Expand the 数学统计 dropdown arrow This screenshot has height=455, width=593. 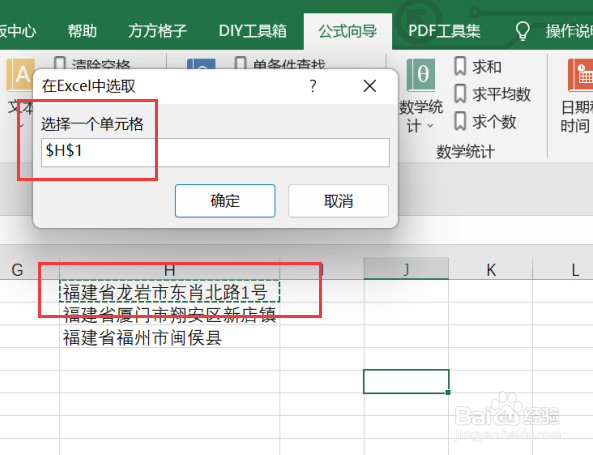pyautogui.click(x=430, y=126)
